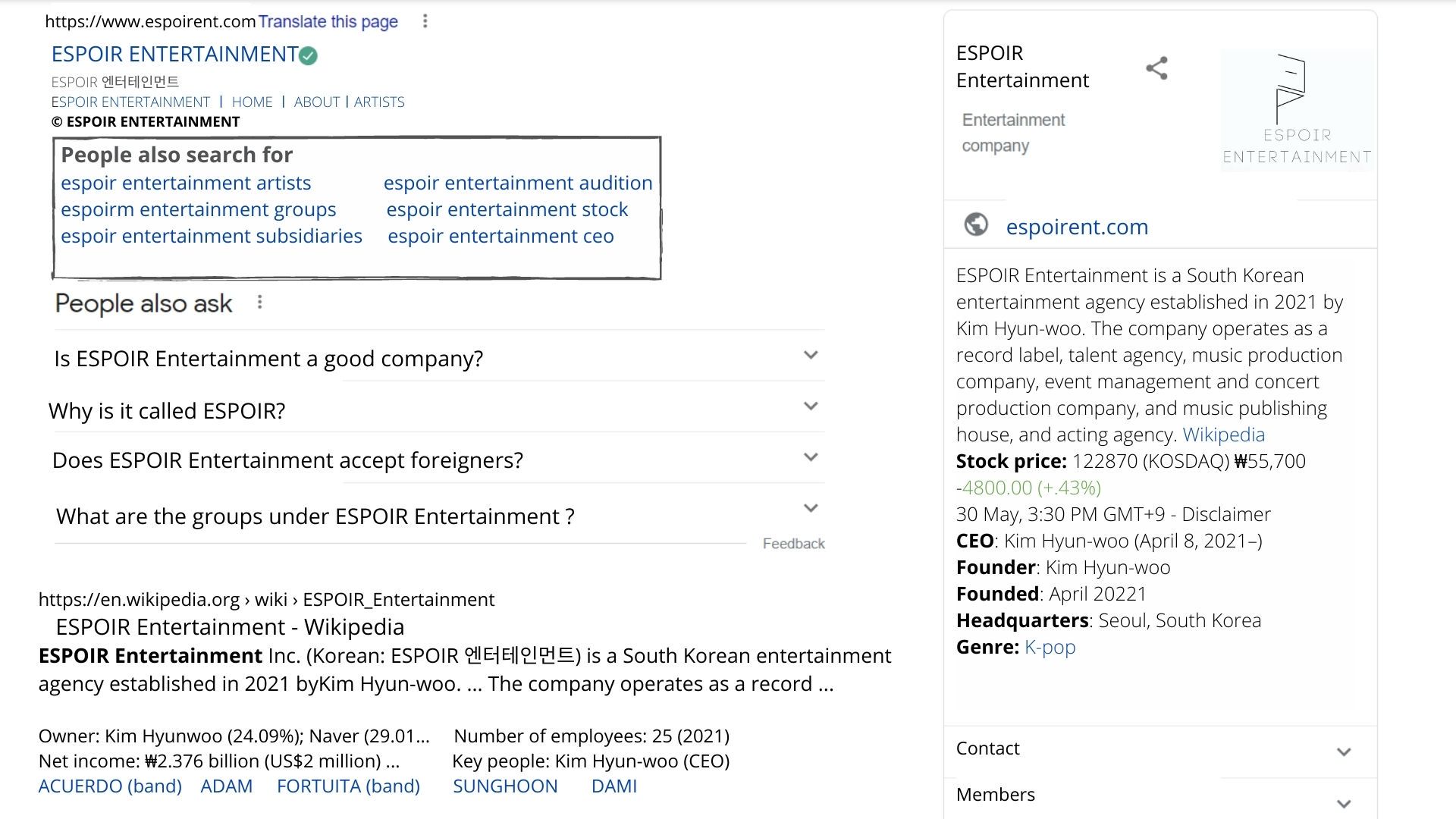Visit espoirent.com from the knowledge panel
Screen dimensions: 1456x819
click(x=1077, y=226)
